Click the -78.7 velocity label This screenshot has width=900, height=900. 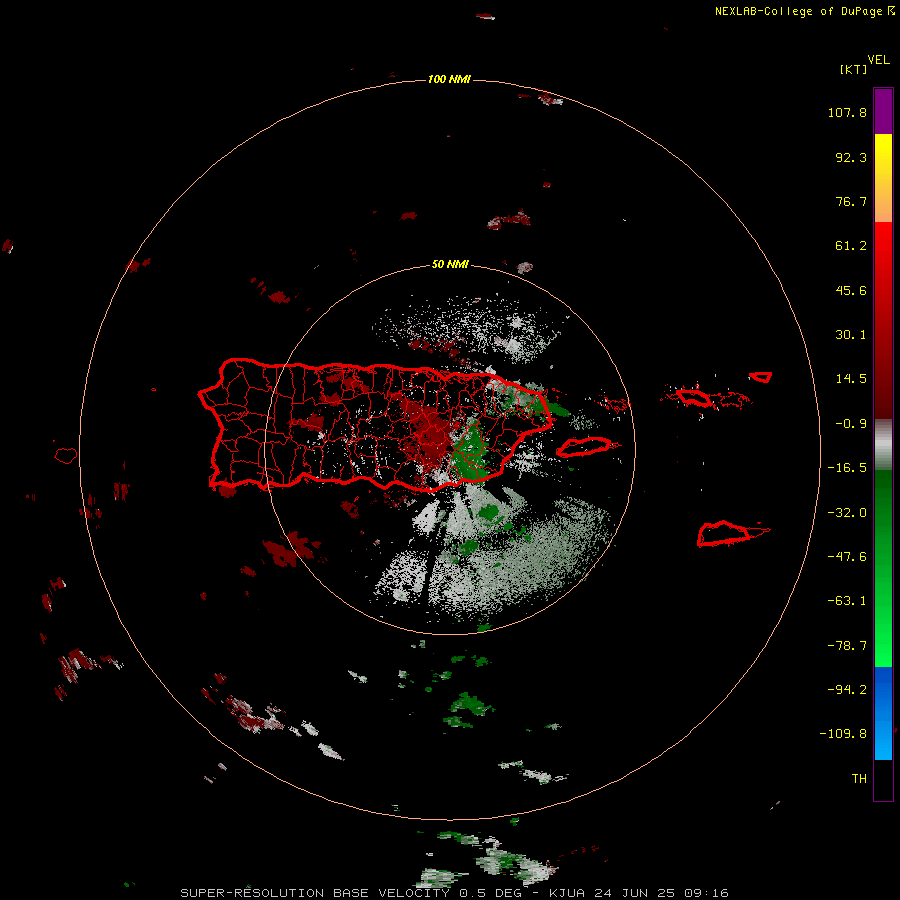coord(847,646)
